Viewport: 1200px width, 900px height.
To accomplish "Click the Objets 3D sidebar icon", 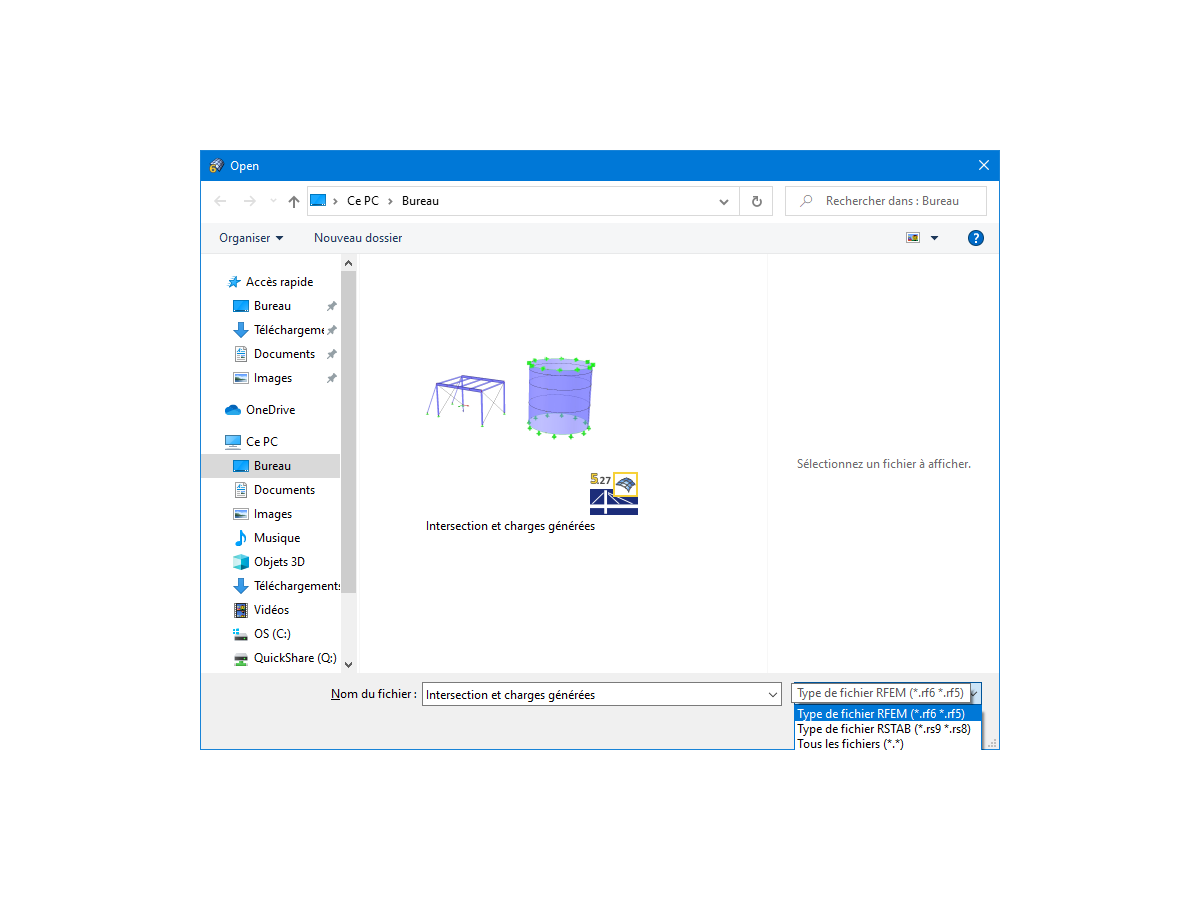I will [x=240, y=561].
